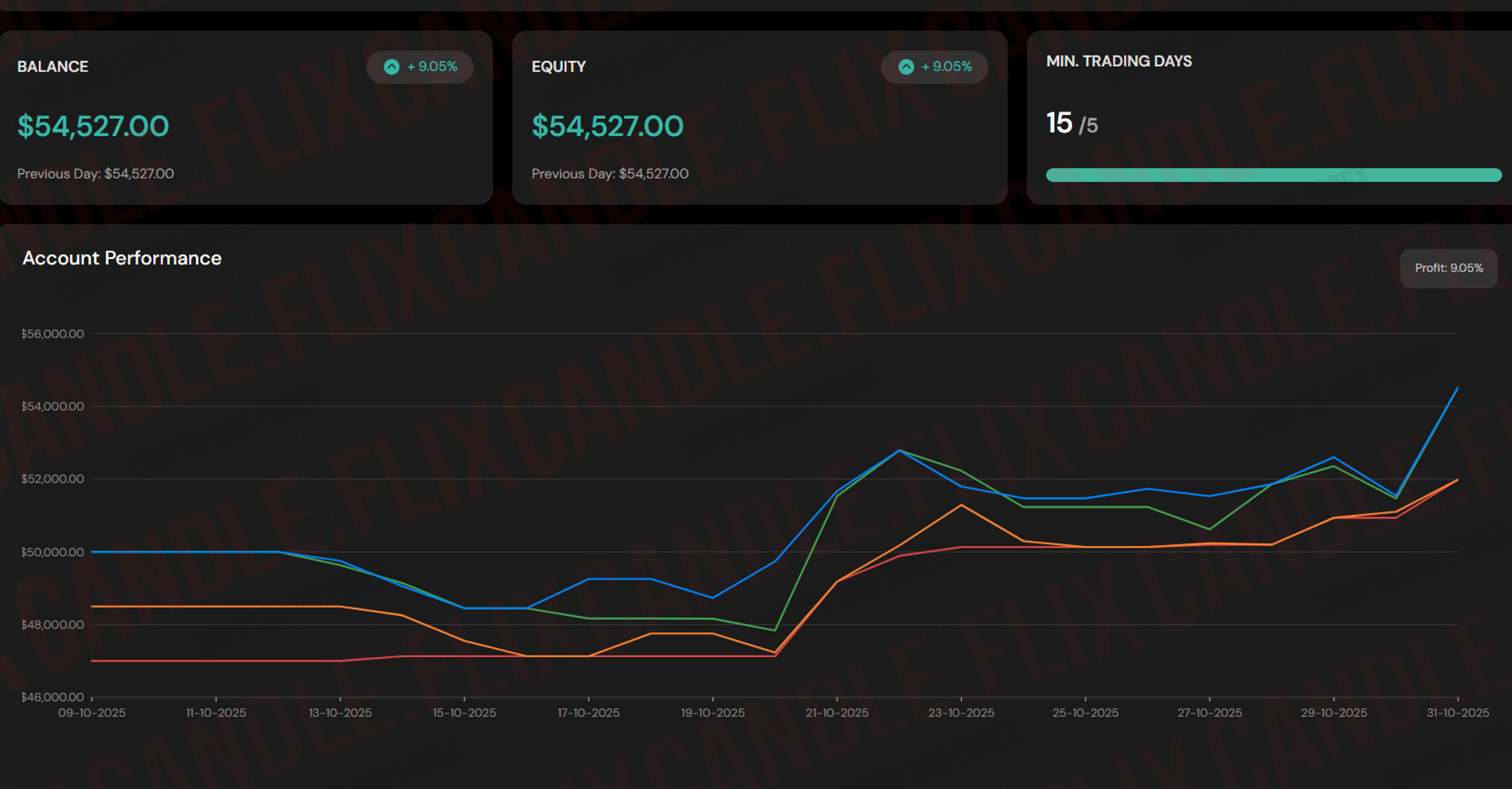The image size is (1512, 789).
Task: Click the 27-10-2025 date label
Action: pos(1210,713)
